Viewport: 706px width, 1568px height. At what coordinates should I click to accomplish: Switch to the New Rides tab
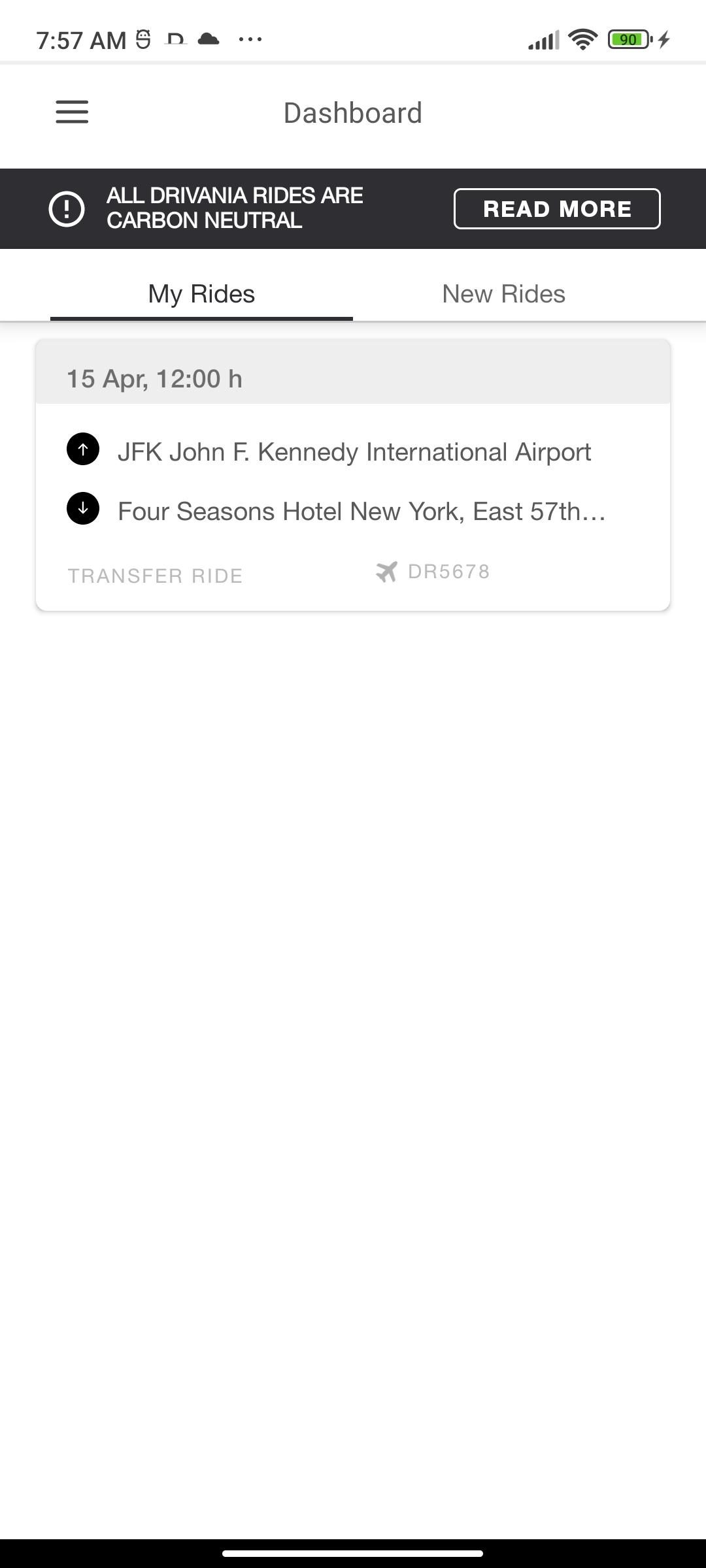(x=503, y=294)
